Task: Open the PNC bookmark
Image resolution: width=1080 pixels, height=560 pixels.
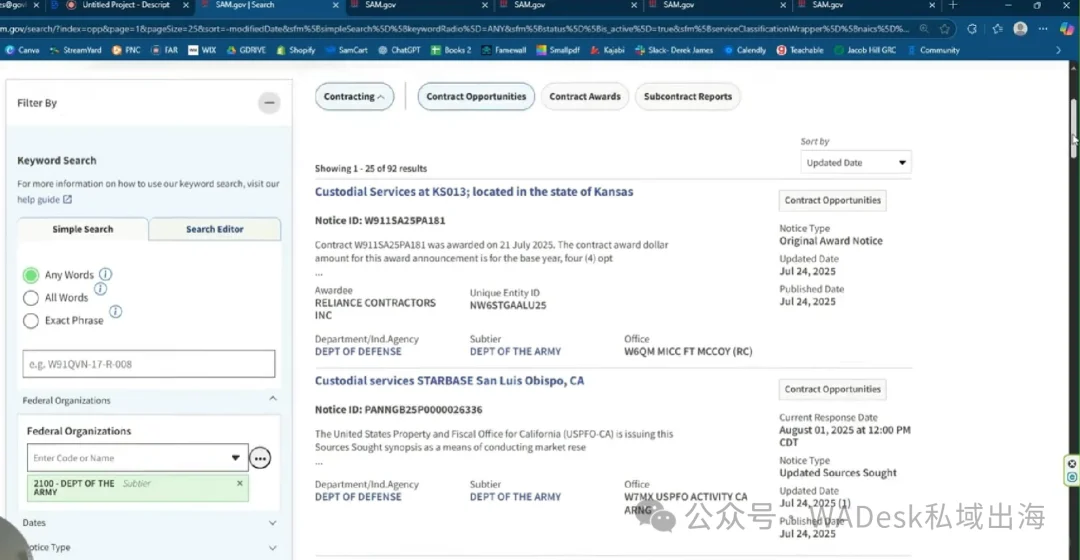Action: (x=126, y=50)
